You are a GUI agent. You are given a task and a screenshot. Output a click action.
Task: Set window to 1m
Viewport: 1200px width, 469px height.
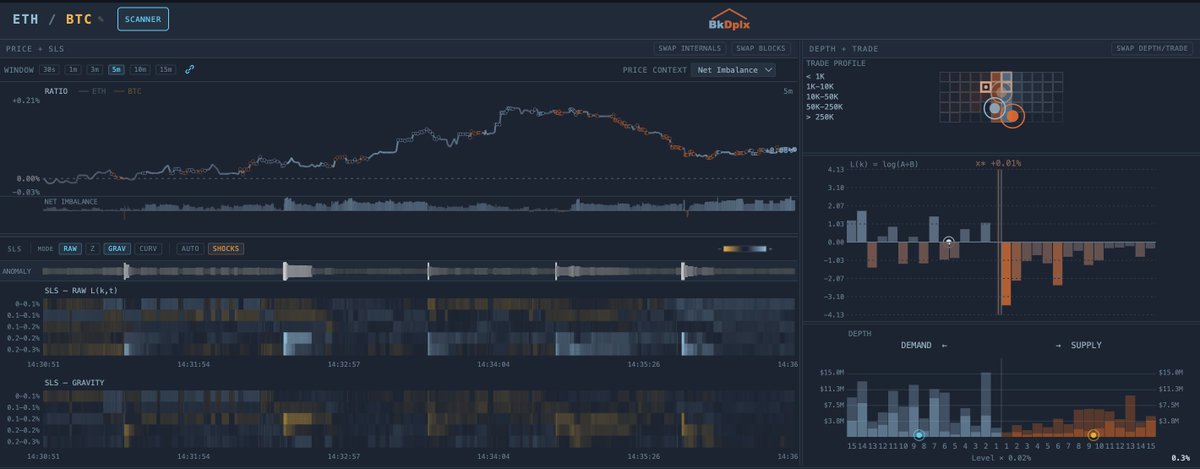(x=72, y=70)
